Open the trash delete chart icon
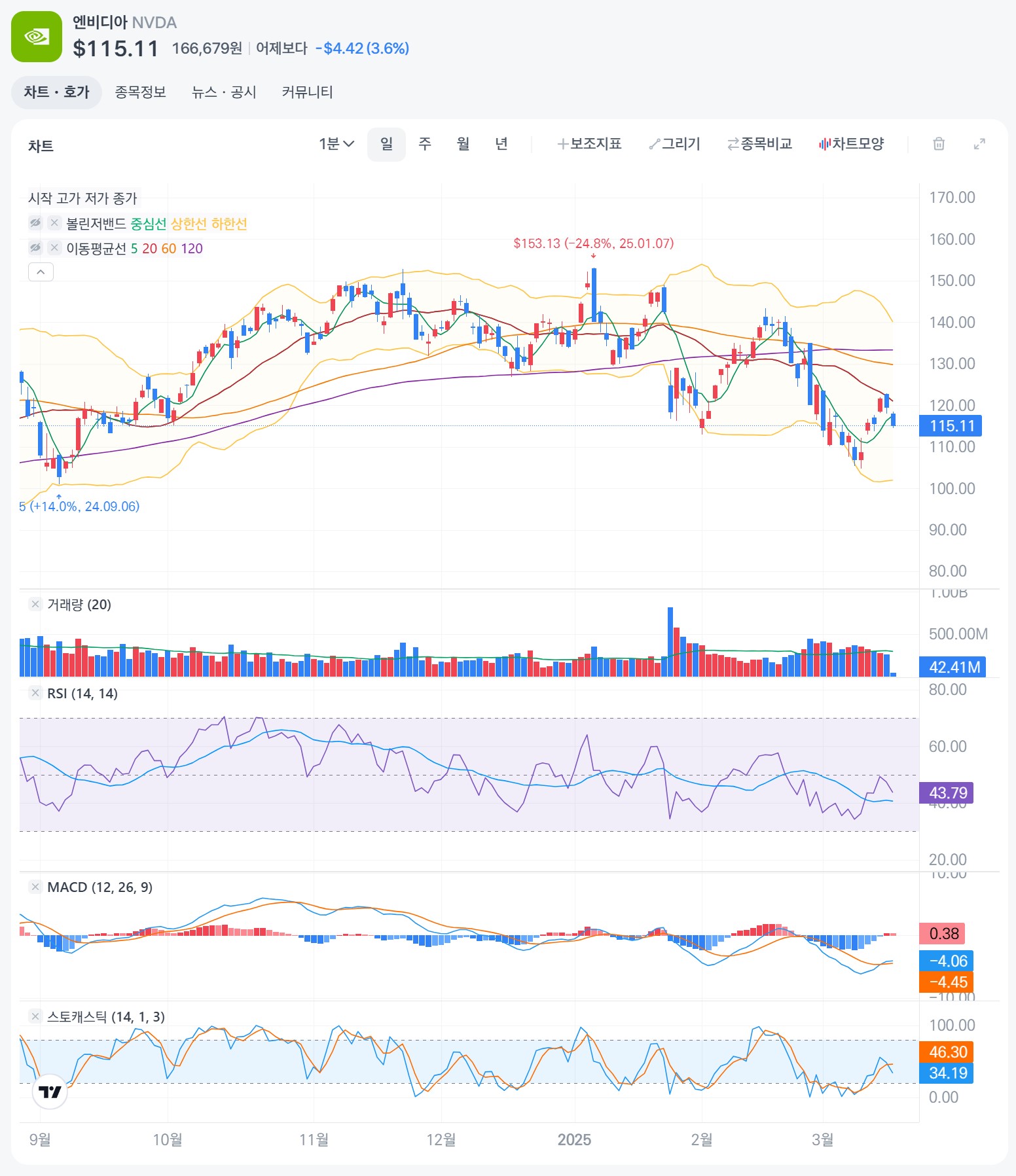Screen dimensions: 1016x1176 coord(939,144)
